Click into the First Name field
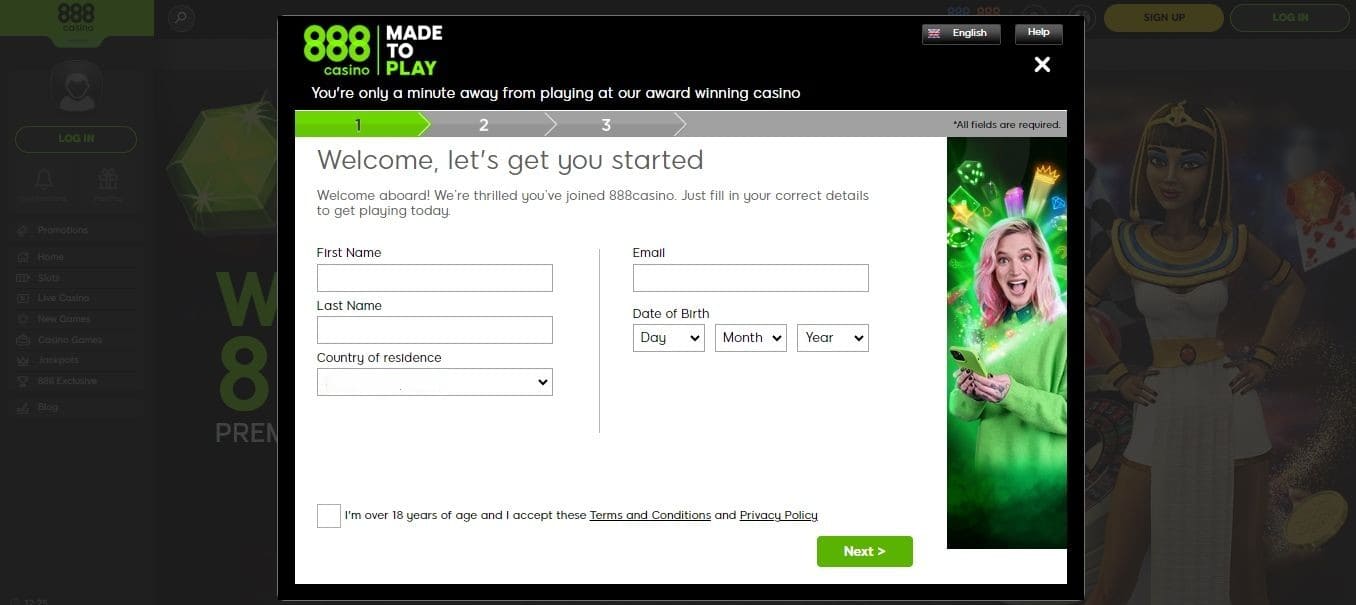 point(434,278)
